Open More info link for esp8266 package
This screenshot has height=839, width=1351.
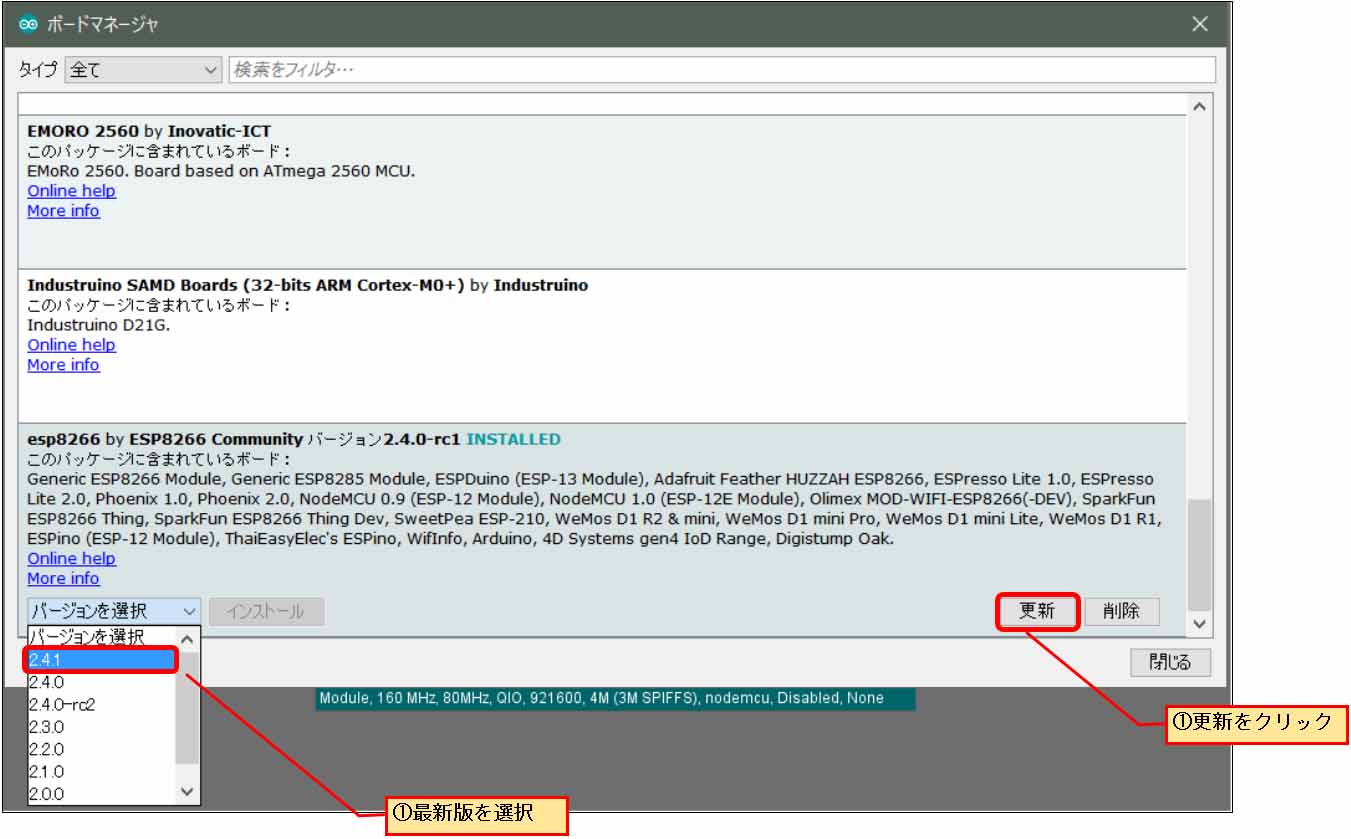coord(63,579)
